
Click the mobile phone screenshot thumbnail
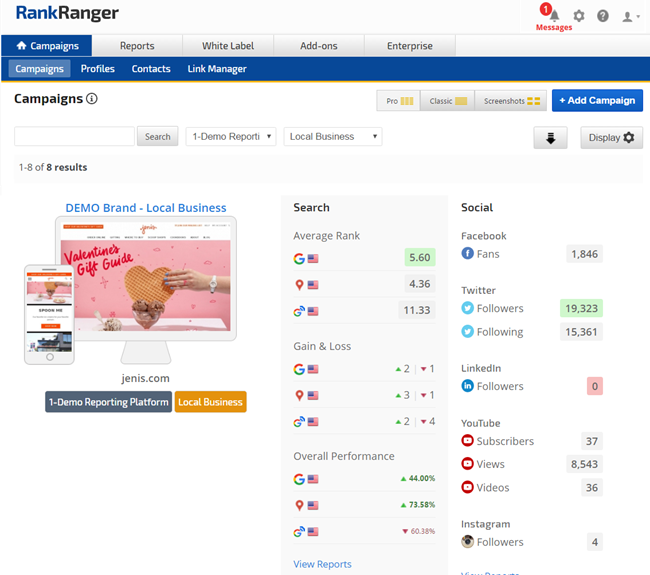pos(49,314)
